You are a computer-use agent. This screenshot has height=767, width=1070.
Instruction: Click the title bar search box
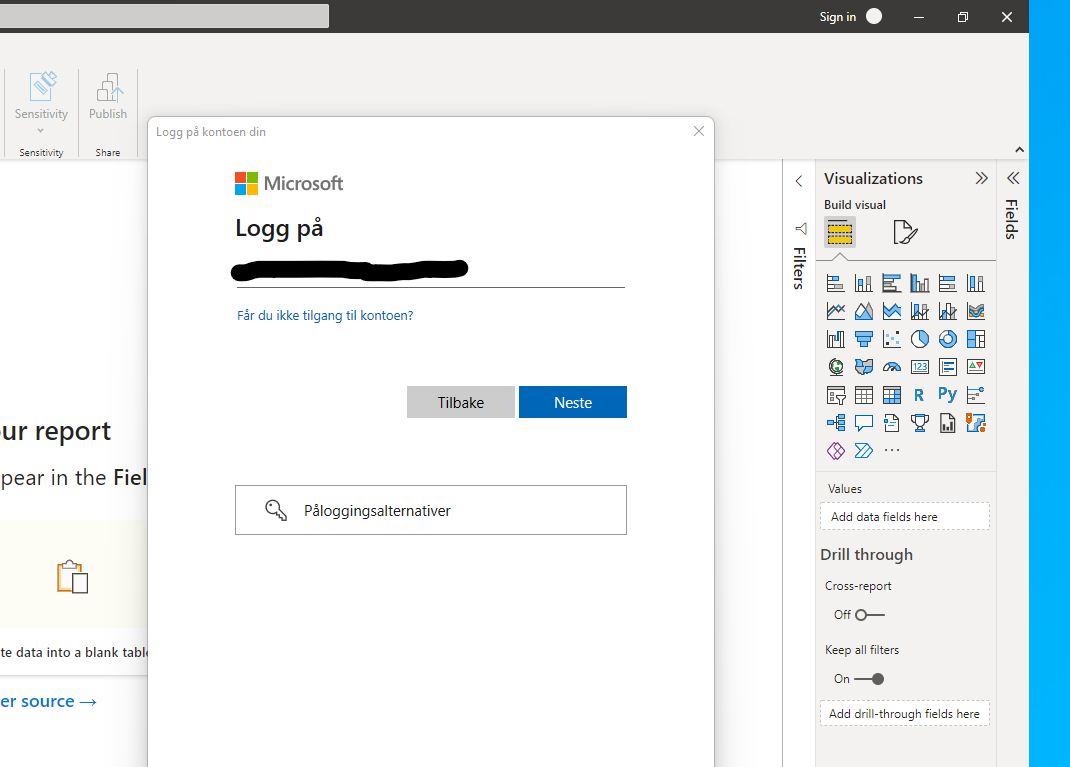click(164, 16)
